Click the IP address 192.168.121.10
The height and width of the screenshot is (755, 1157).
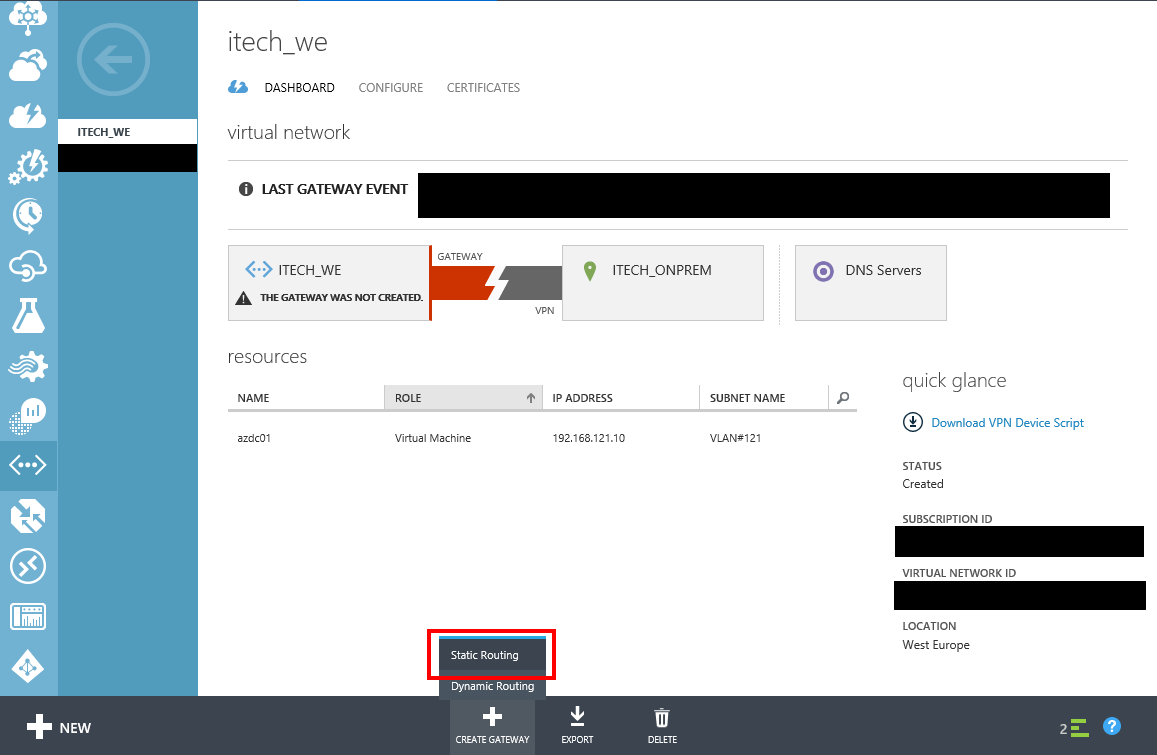click(589, 438)
